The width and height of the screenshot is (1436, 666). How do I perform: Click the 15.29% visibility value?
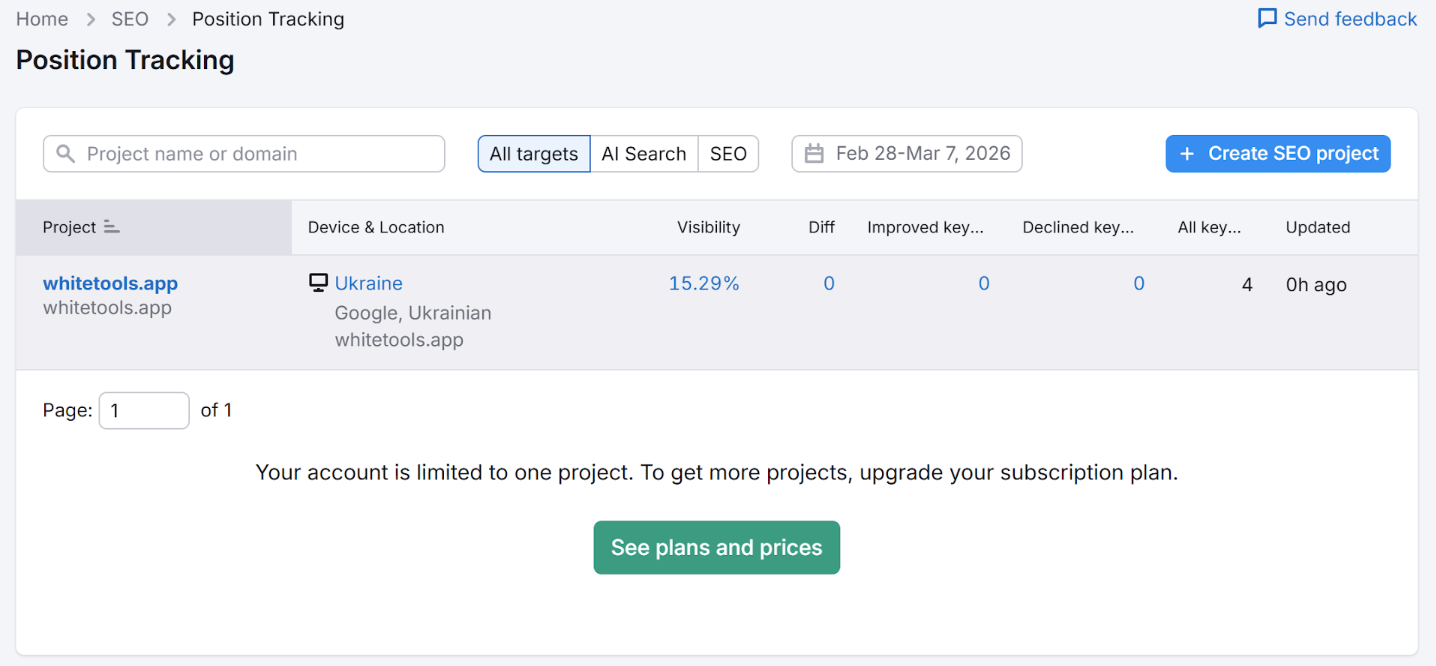pos(704,284)
